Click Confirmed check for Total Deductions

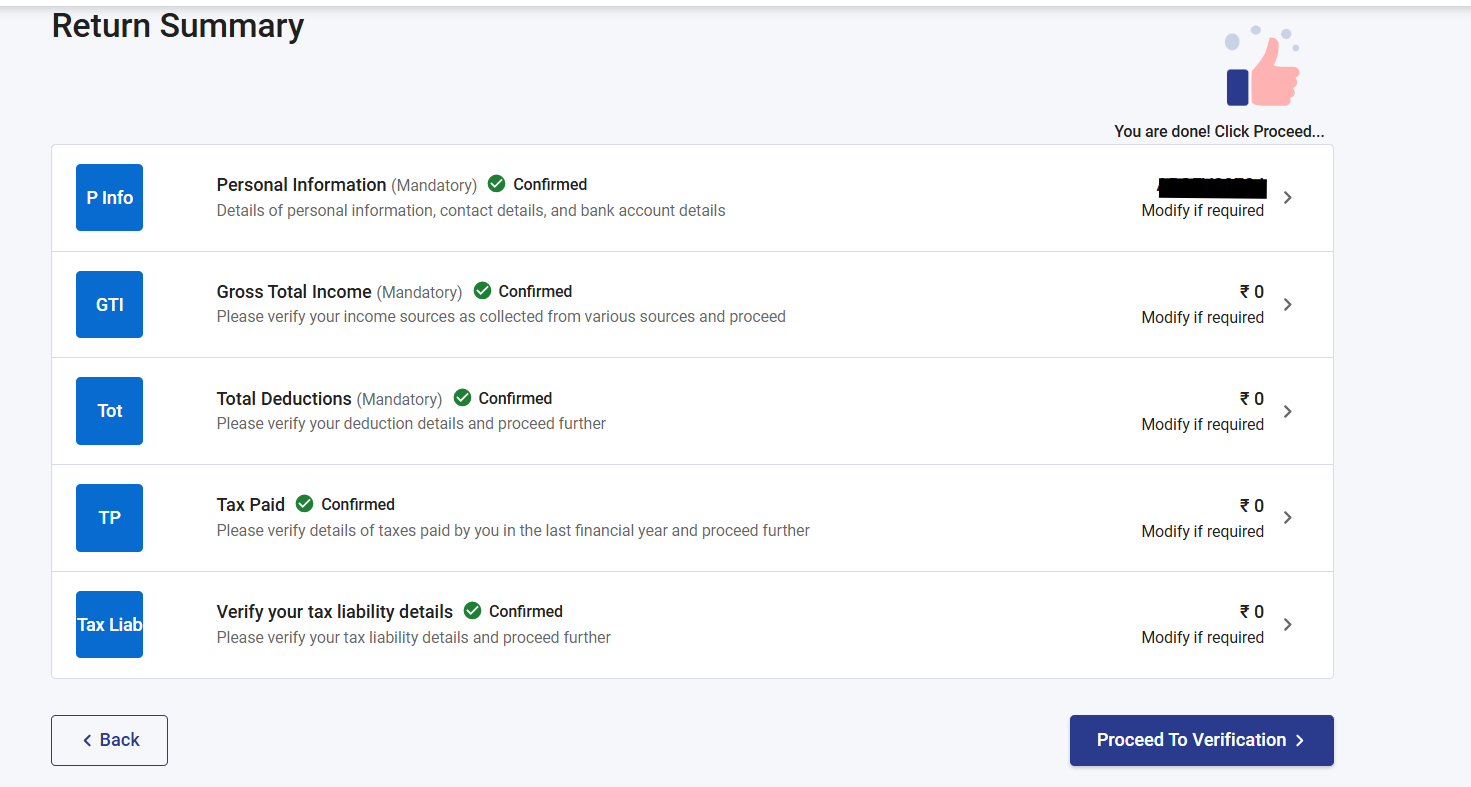click(x=462, y=398)
